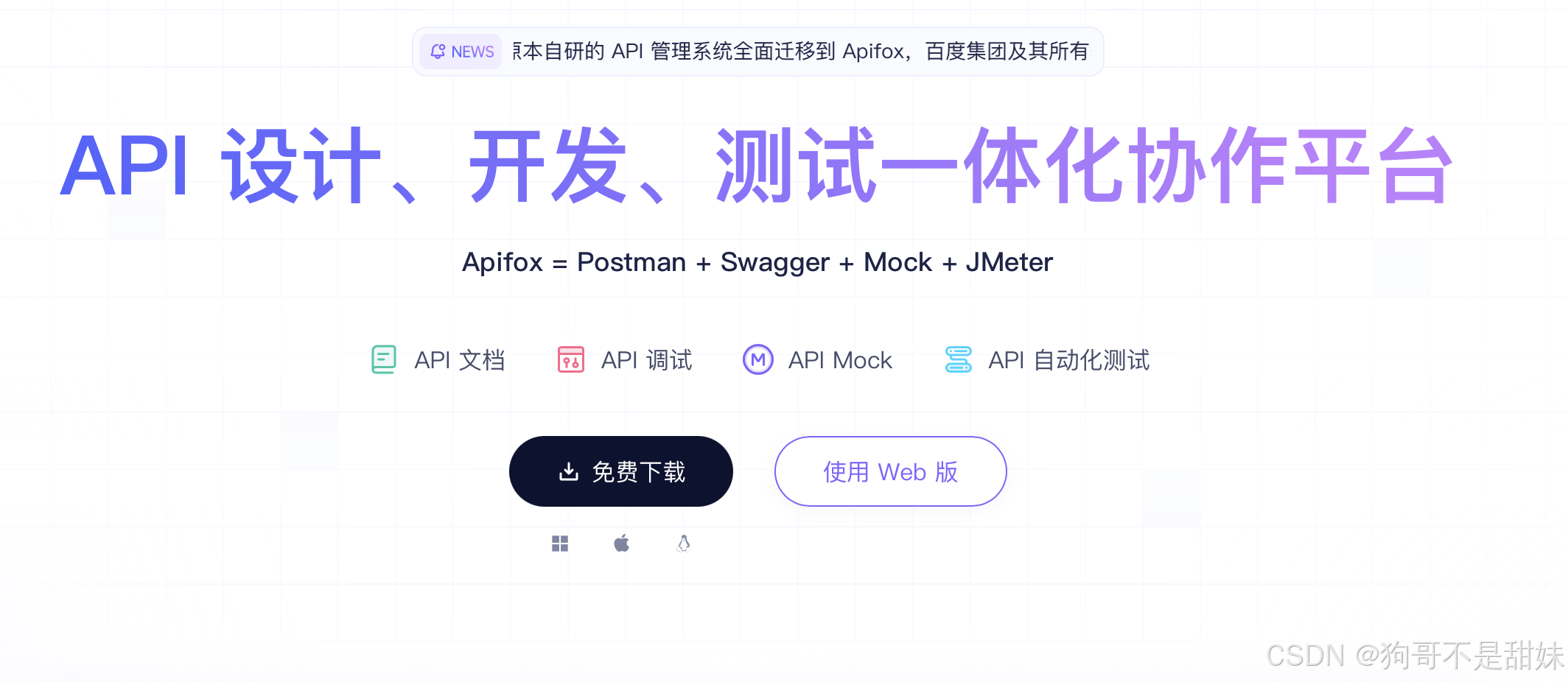This screenshot has width=1568, height=682.
Task: Click the green API 文档 document icon
Action: tap(384, 359)
